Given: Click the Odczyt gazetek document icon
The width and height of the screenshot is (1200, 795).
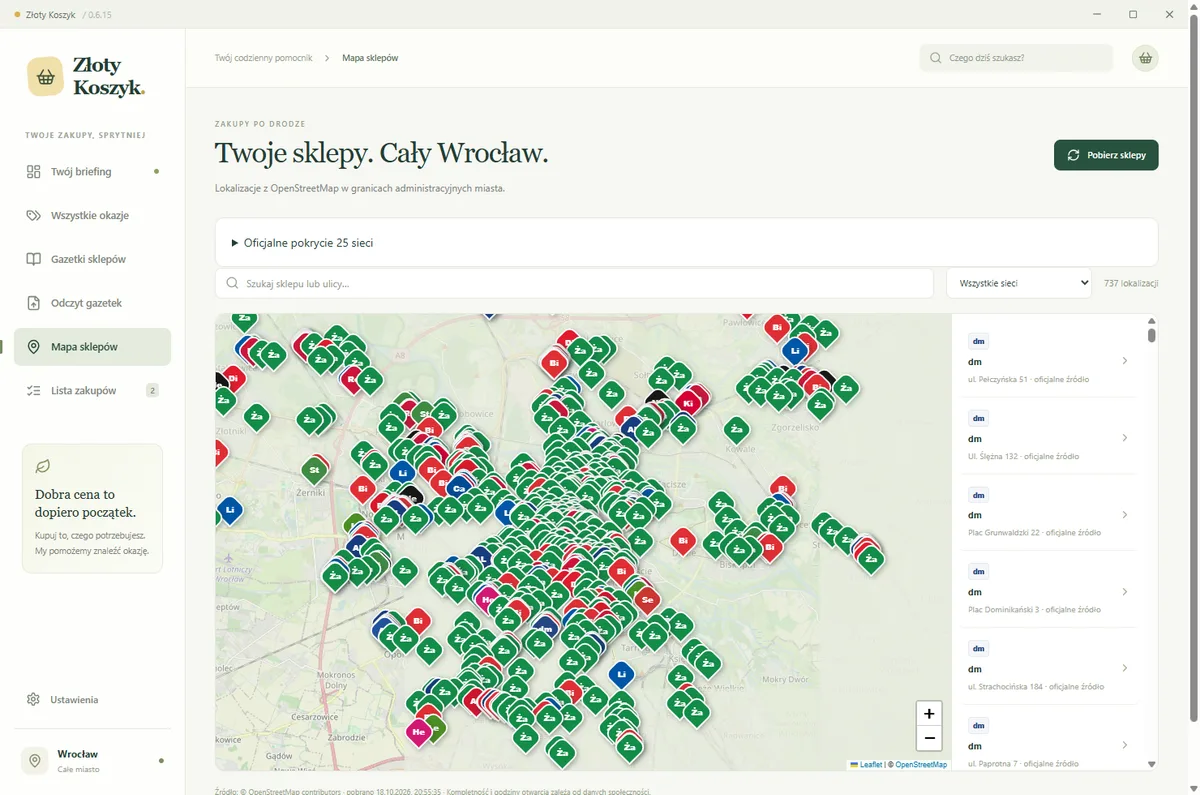Looking at the screenshot, I should 33,303.
